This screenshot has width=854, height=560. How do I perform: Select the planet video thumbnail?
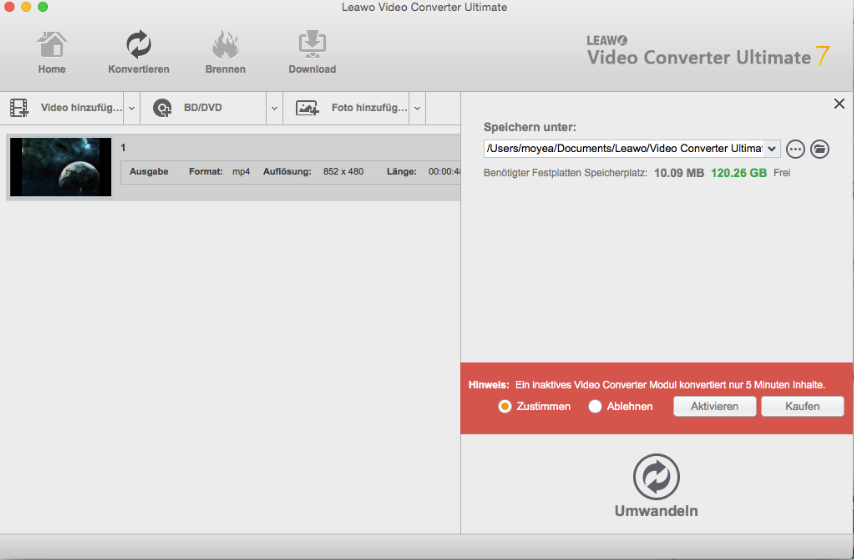point(60,167)
